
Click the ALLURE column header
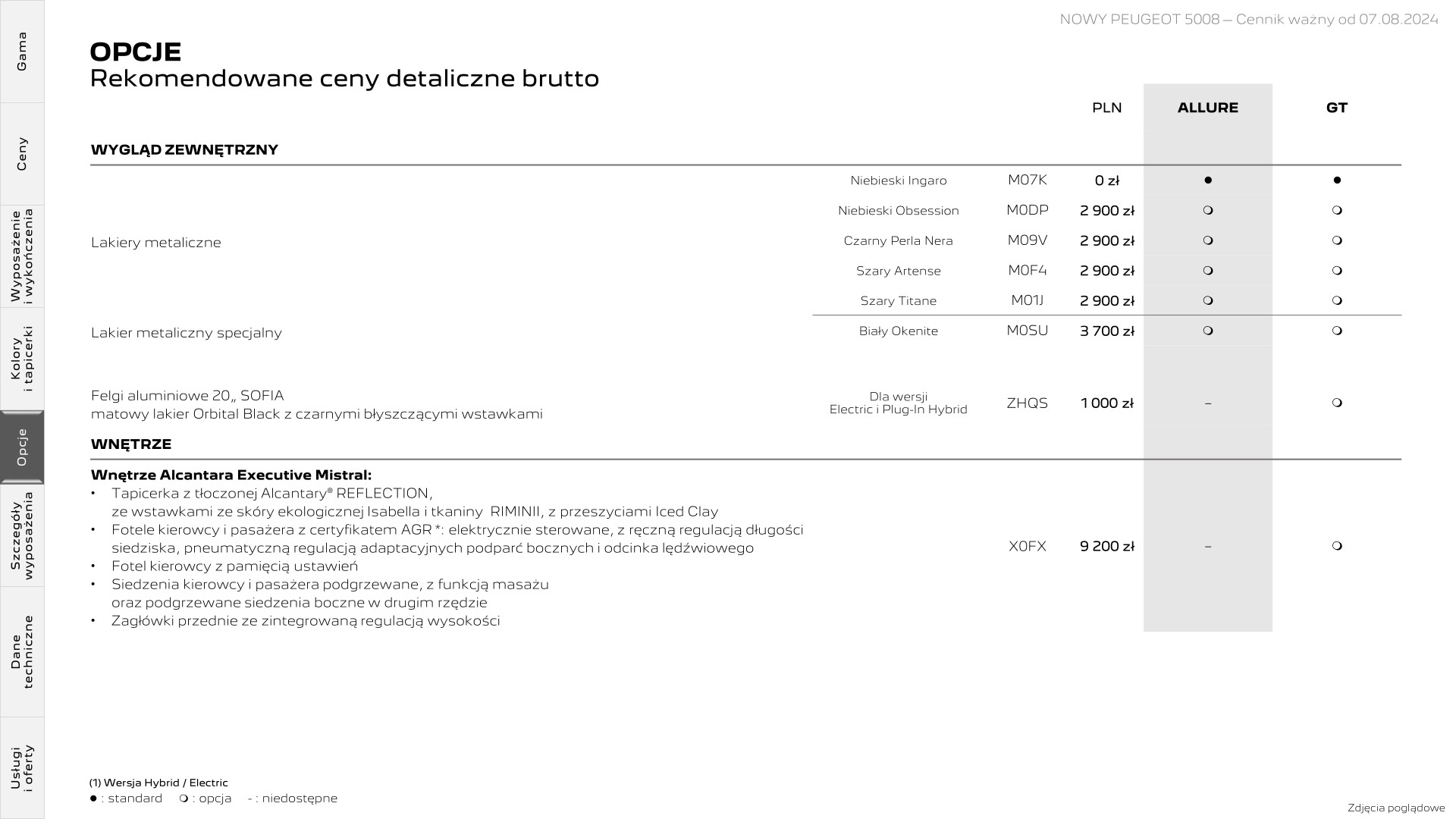[1208, 108]
